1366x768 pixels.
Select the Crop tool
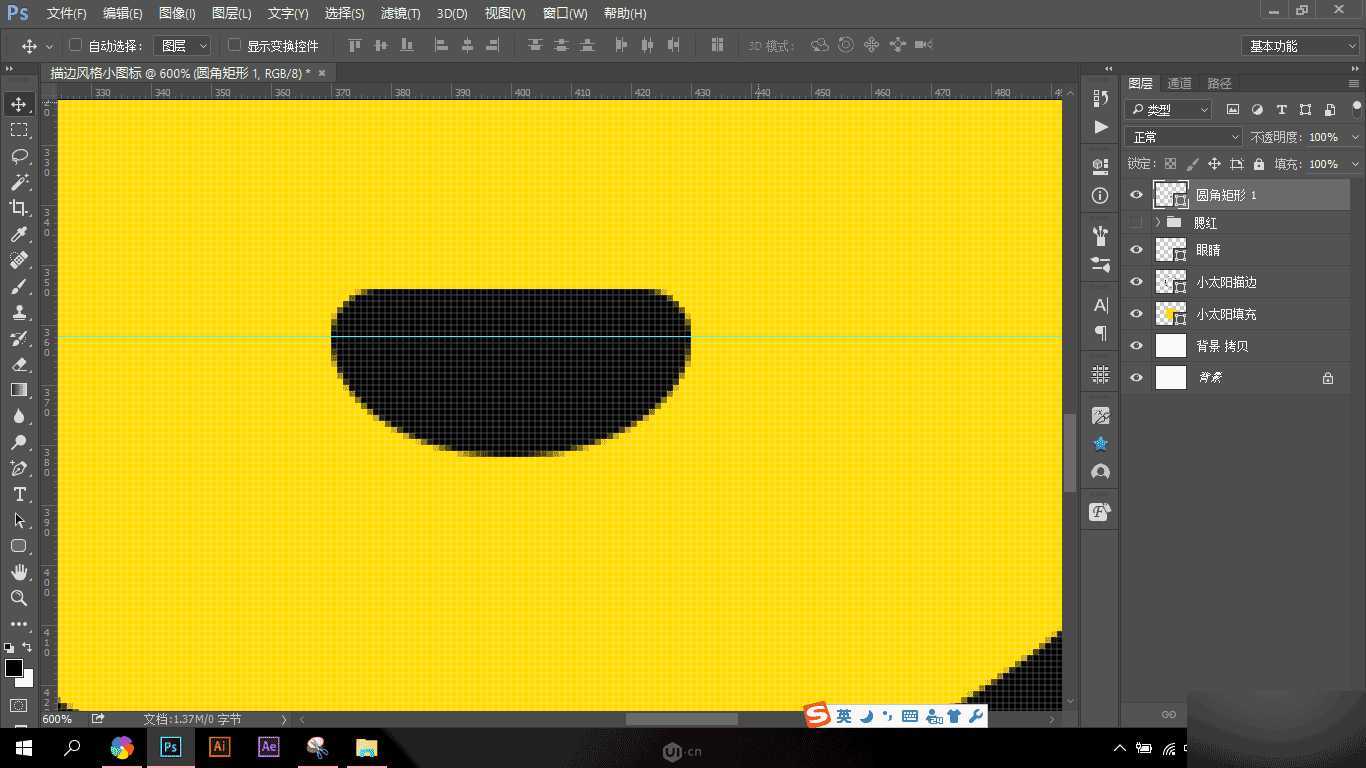pos(20,208)
